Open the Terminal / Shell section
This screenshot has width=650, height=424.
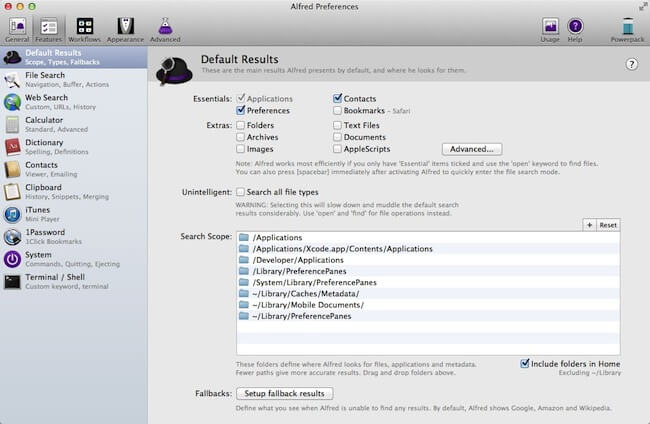click(73, 281)
